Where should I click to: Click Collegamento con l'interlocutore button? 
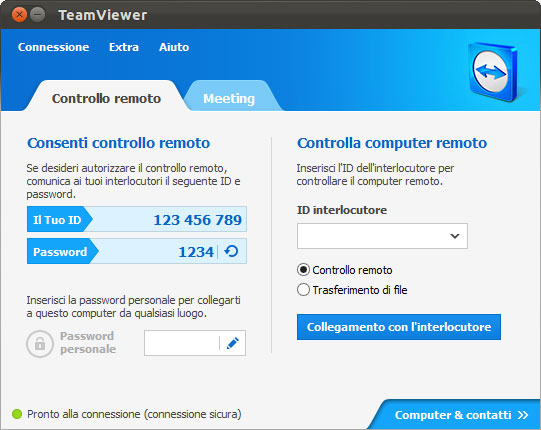pyautogui.click(x=399, y=327)
